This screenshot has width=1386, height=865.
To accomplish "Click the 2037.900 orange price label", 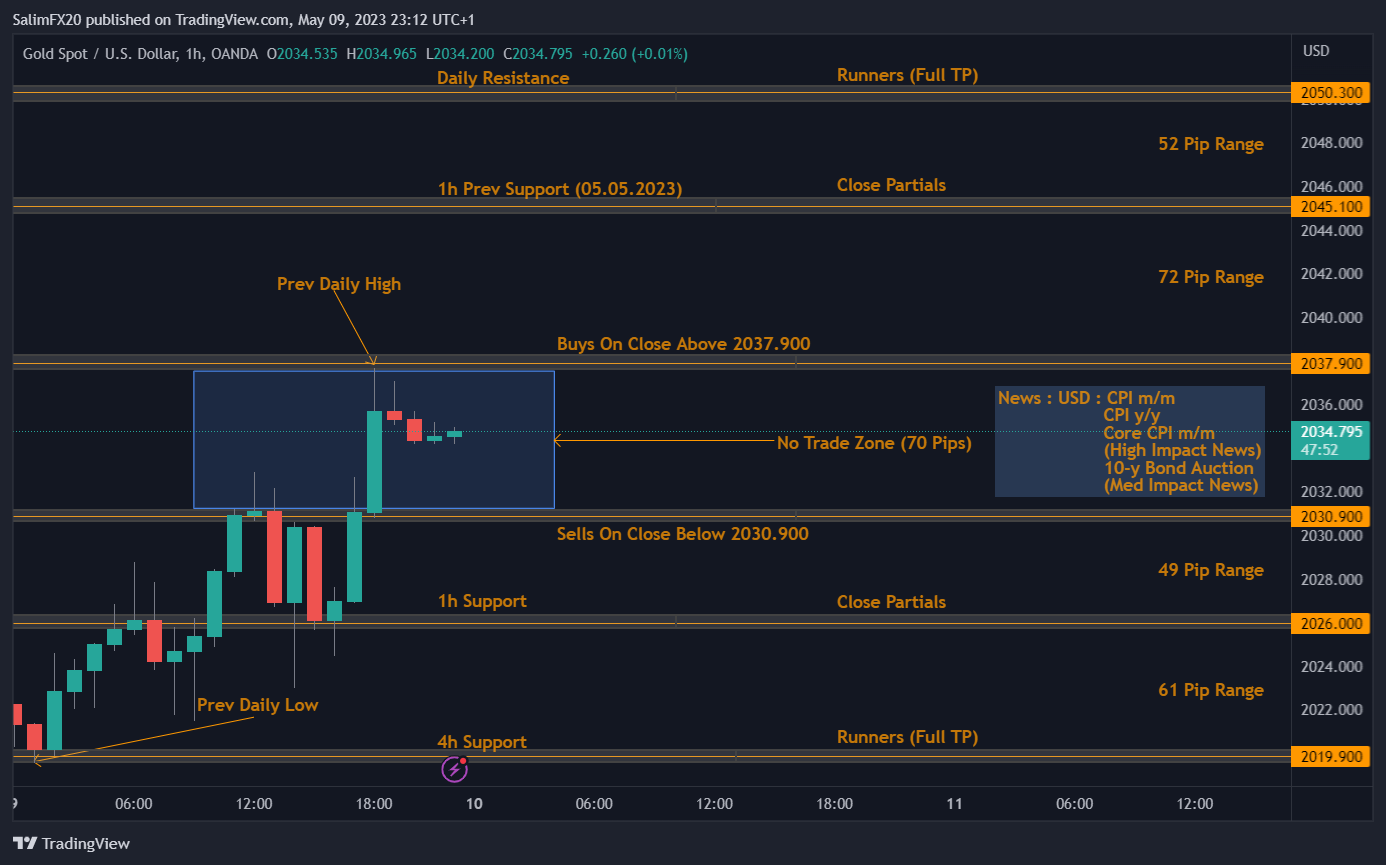I will click(x=1330, y=363).
